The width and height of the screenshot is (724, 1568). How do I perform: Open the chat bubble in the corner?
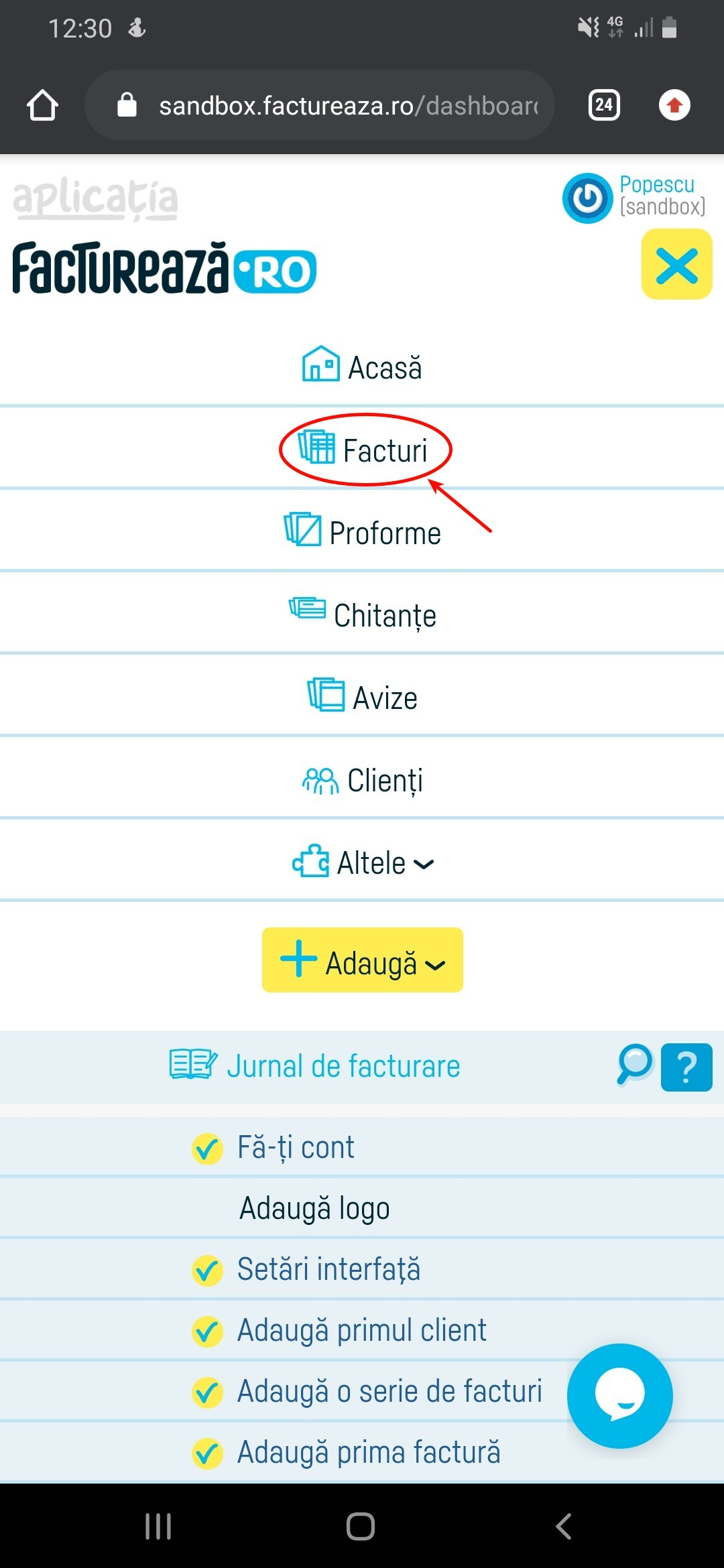619,1396
